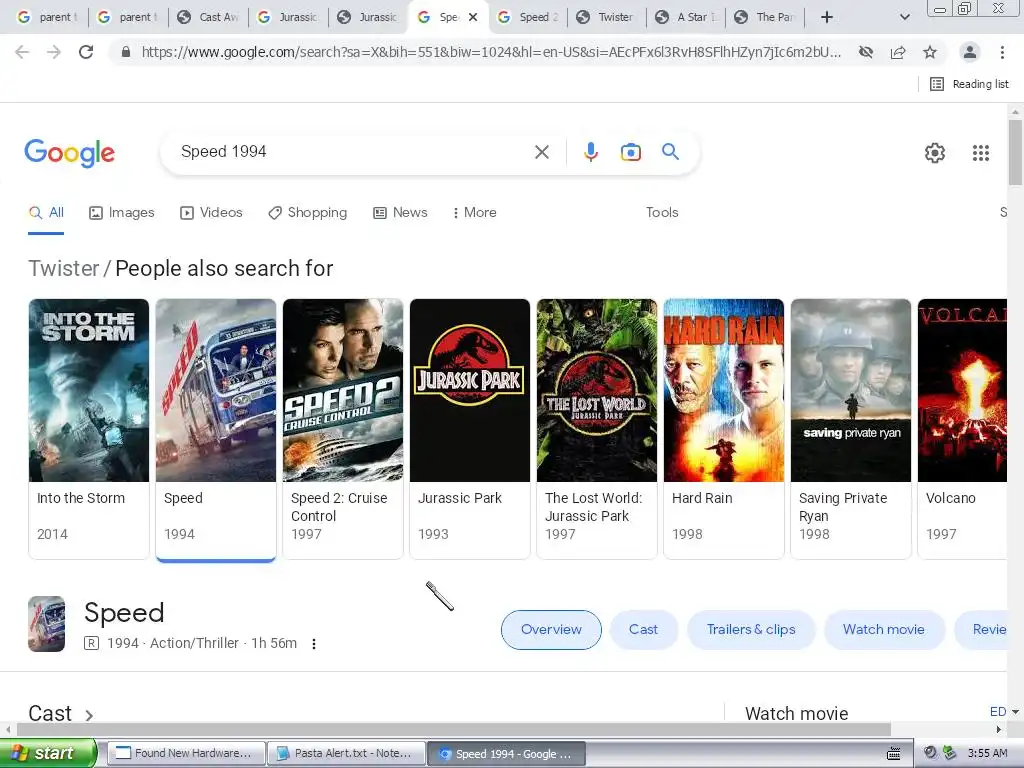Click the share page icon in address bar
Screen dimensions: 1024x768
tap(898, 52)
